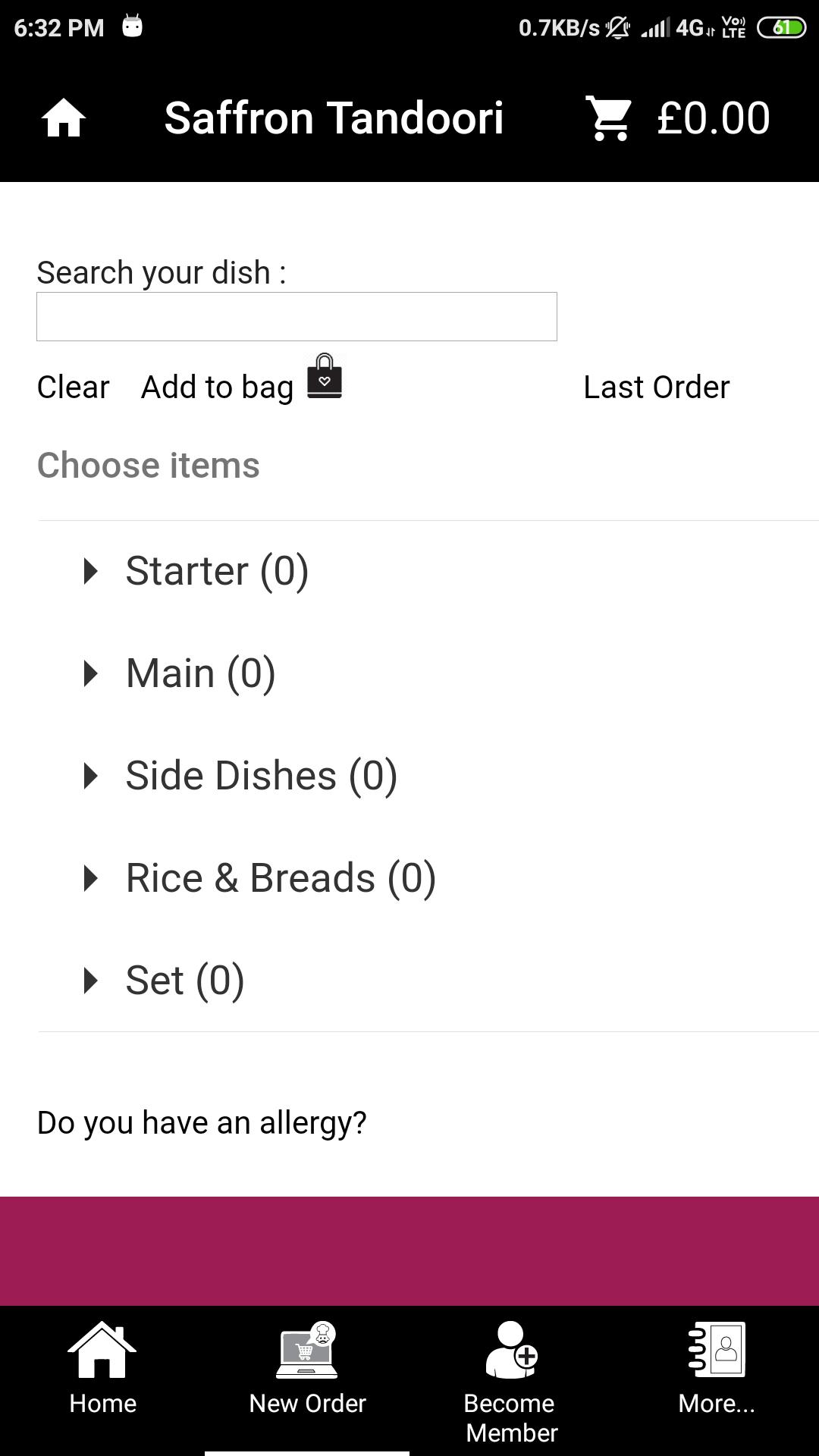Tap the New Order laptop icon
Viewport: 819px width, 1456px height.
point(307,1350)
